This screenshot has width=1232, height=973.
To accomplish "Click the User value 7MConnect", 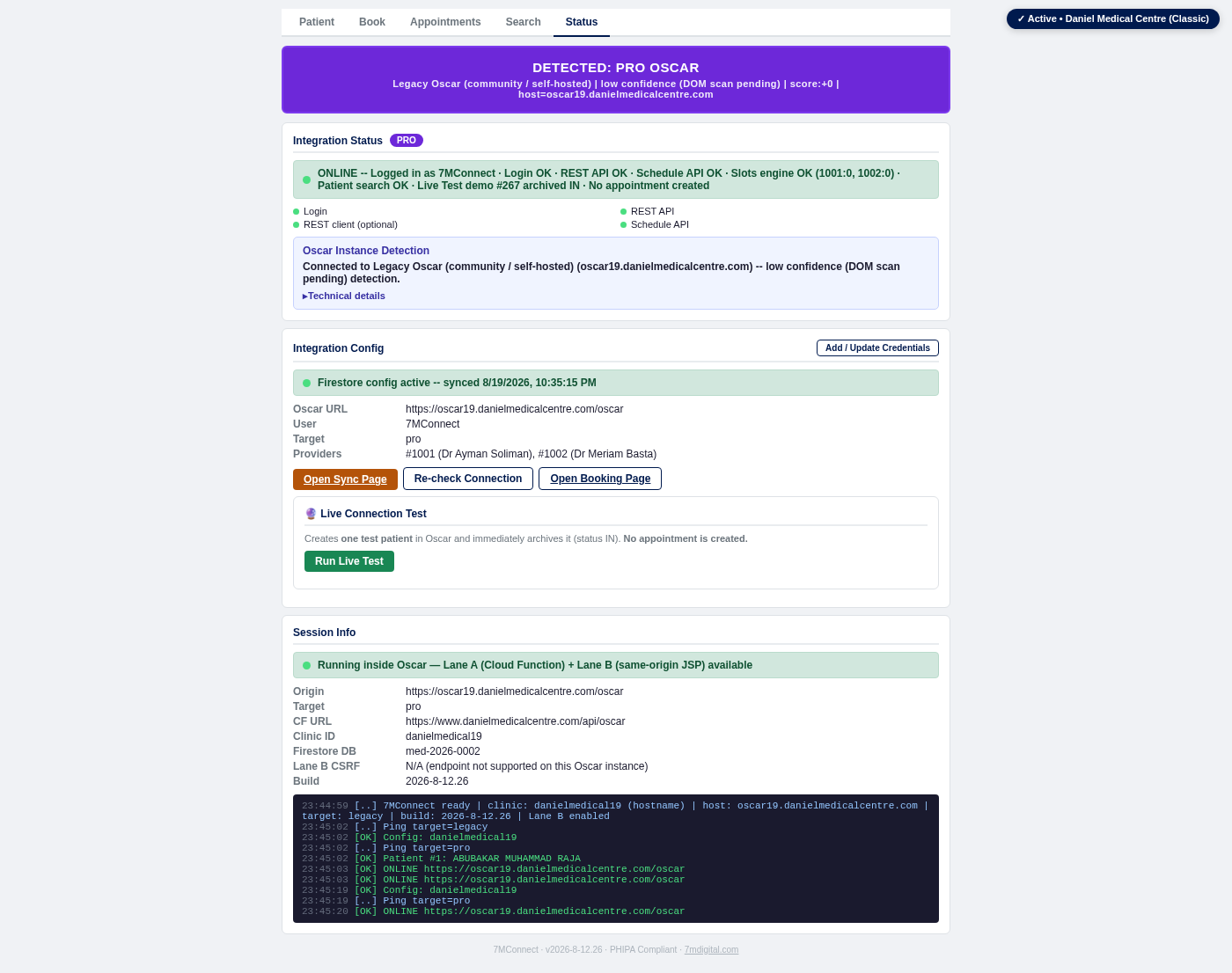I will coord(432,424).
